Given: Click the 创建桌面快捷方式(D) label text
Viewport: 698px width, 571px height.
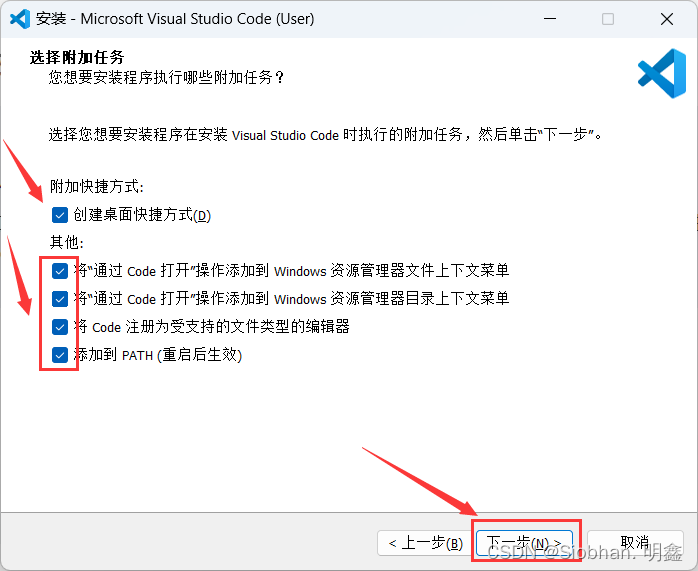Looking at the screenshot, I should [142, 215].
